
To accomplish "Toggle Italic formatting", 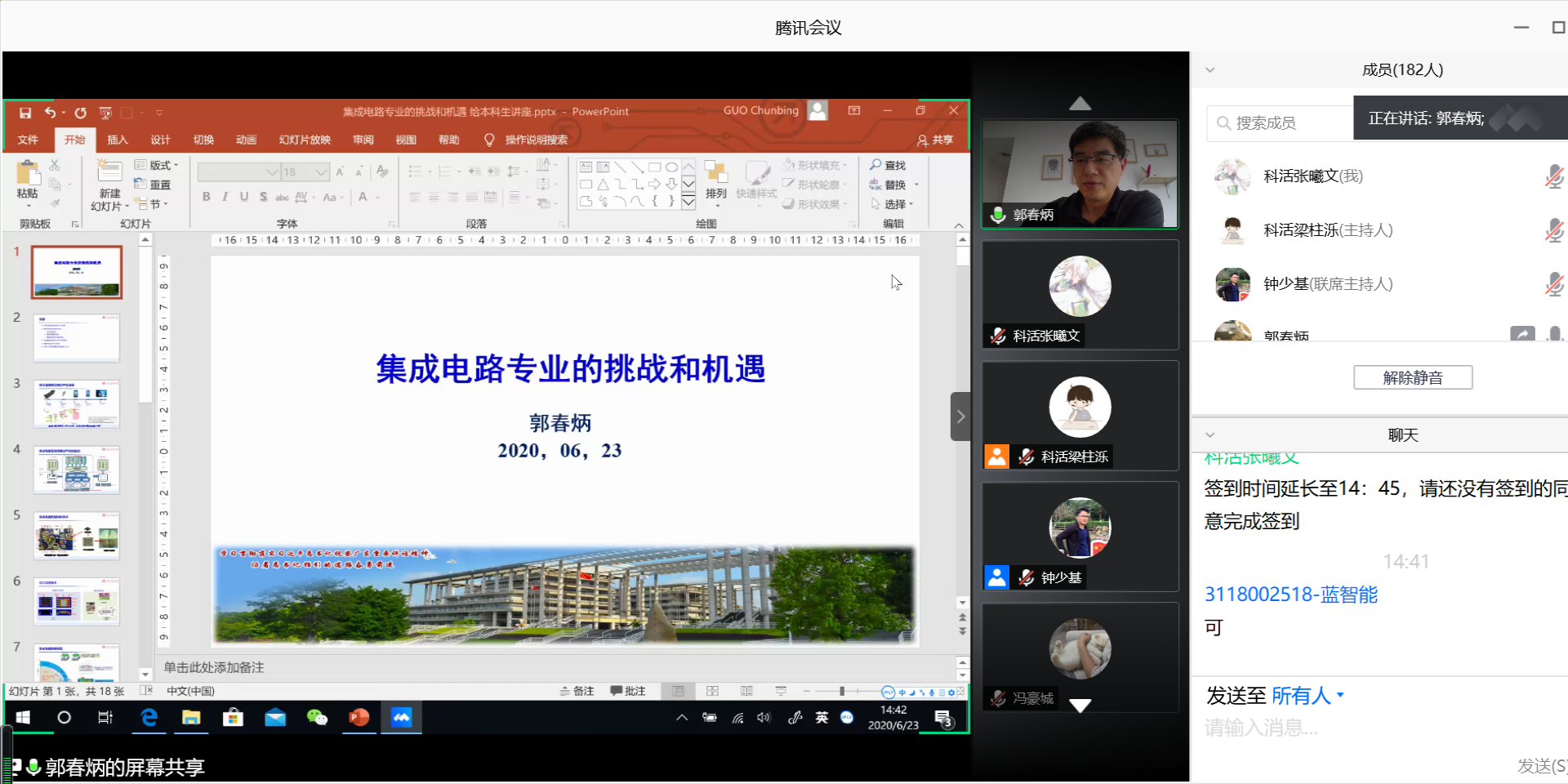I will 225,197.
